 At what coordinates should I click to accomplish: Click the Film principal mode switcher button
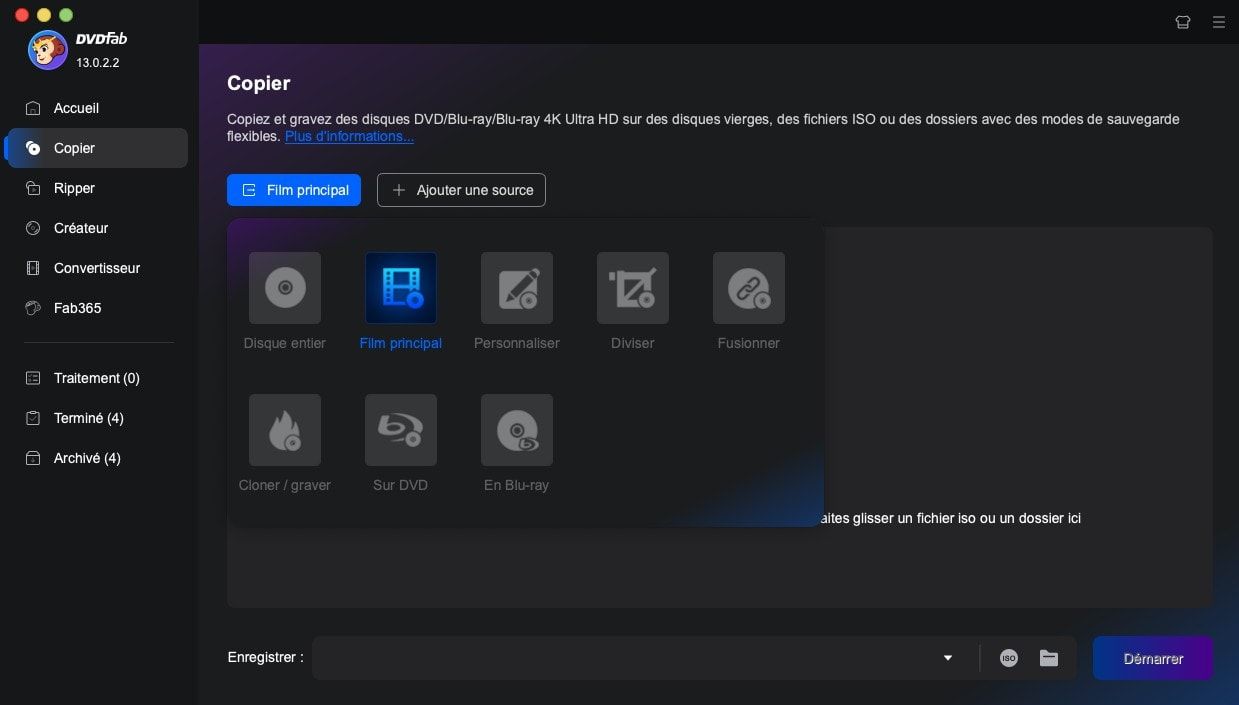(x=294, y=190)
